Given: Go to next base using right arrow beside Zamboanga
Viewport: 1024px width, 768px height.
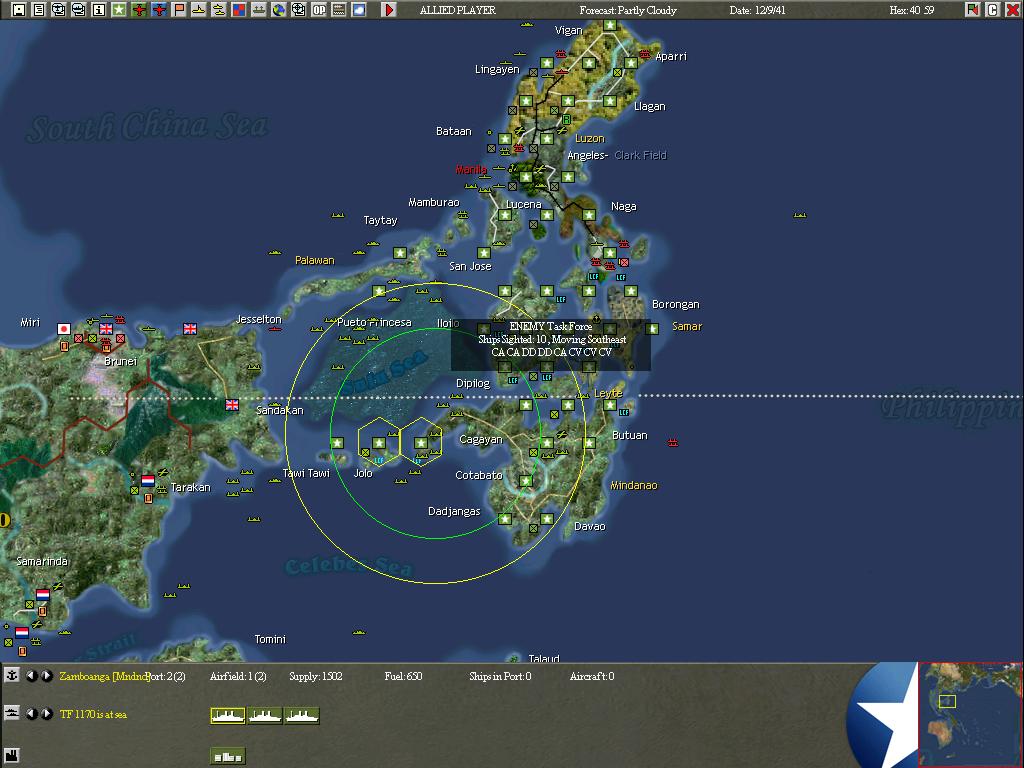Looking at the screenshot, I should click(47, 676).
